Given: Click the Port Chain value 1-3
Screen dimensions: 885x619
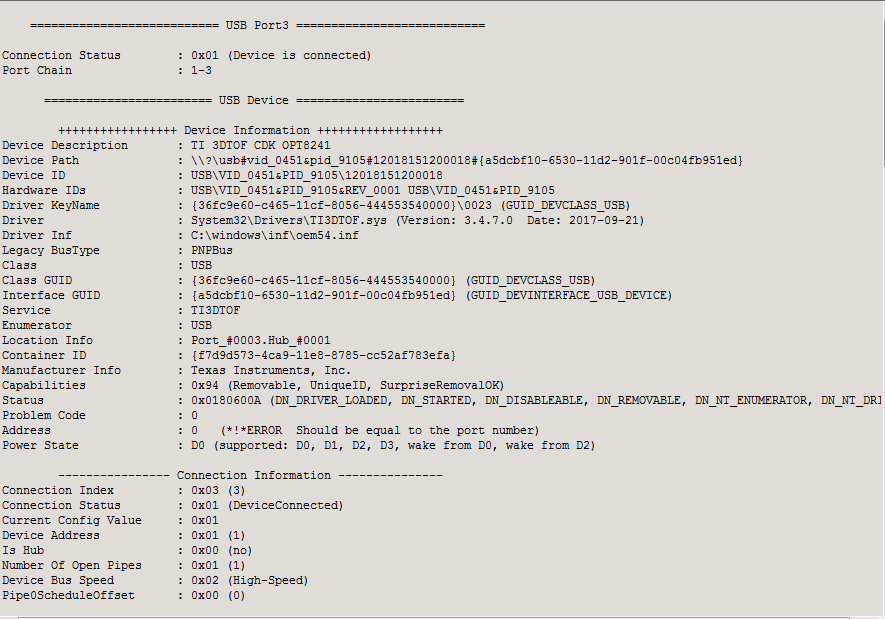Looking at the screenshot, I should (x=201, y=71).
